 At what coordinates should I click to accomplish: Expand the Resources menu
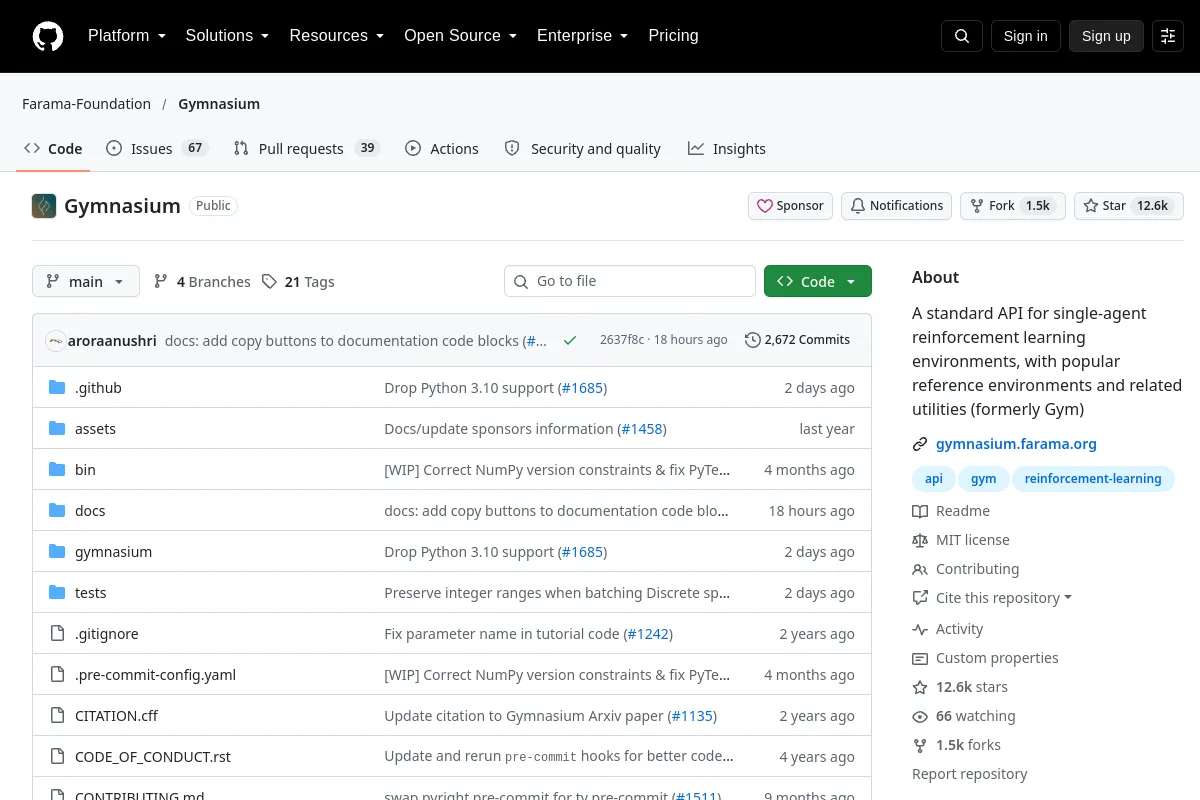(337, 35)
